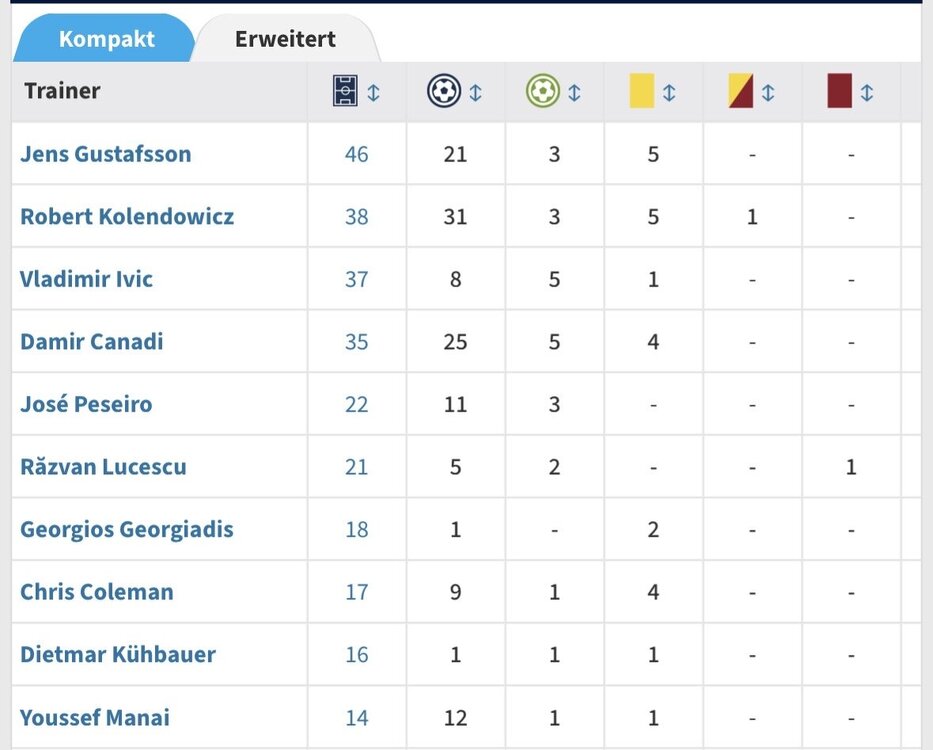This screenshot has width=933, height=750.
Task: Sort by red cards using arrows
Action: tap(866, 93)
